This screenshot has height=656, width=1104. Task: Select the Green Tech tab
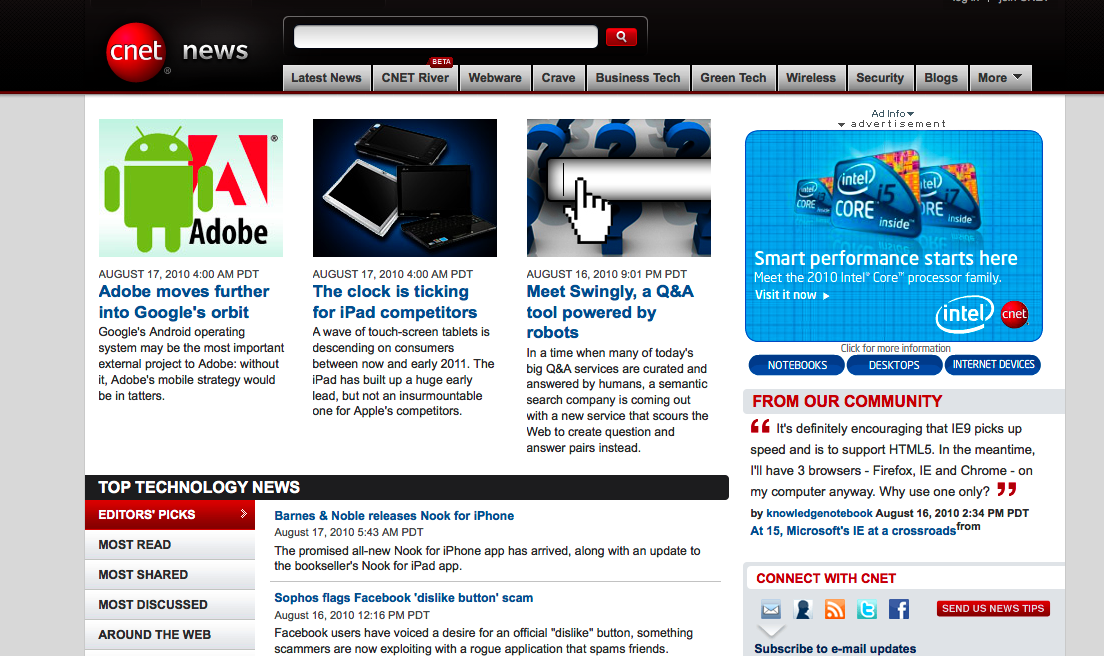[x=733, y=78]
